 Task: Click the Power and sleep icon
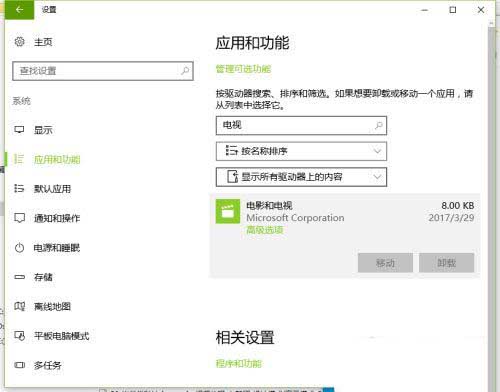coord(19,248)
